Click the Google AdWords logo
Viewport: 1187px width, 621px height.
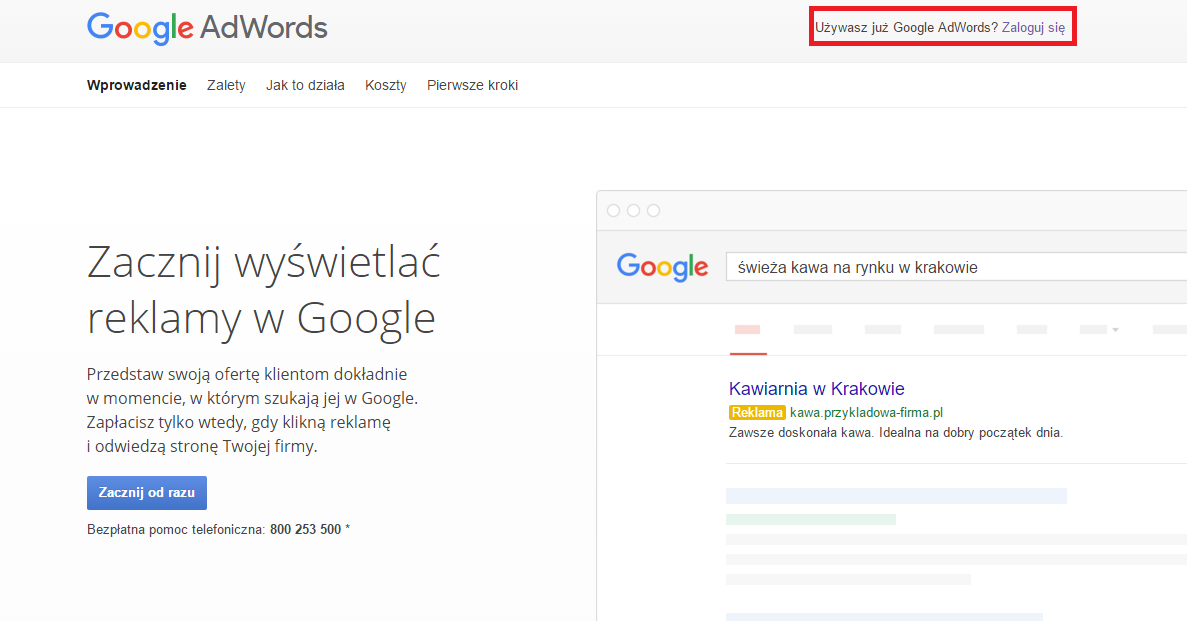pos(207,28)
